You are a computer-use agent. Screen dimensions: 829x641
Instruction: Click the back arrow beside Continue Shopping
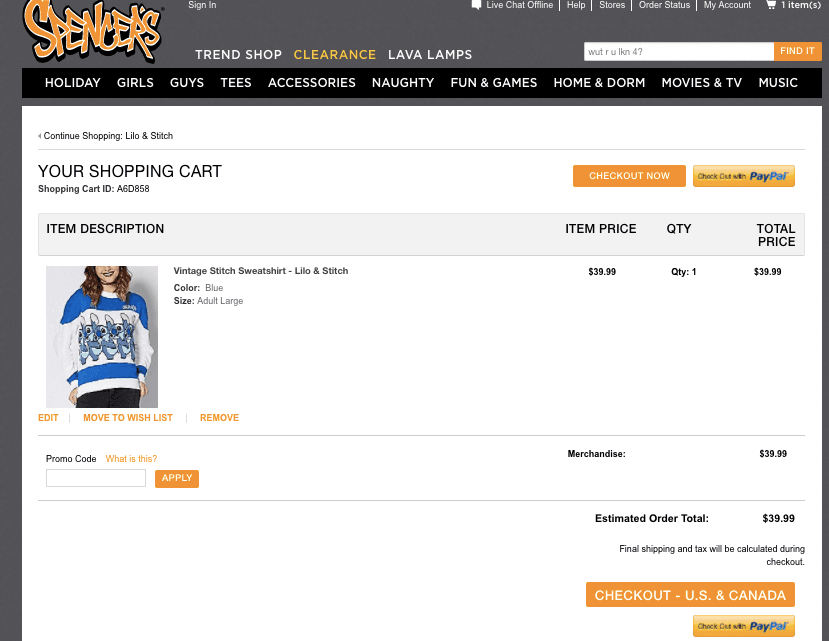tap(40, 136)
